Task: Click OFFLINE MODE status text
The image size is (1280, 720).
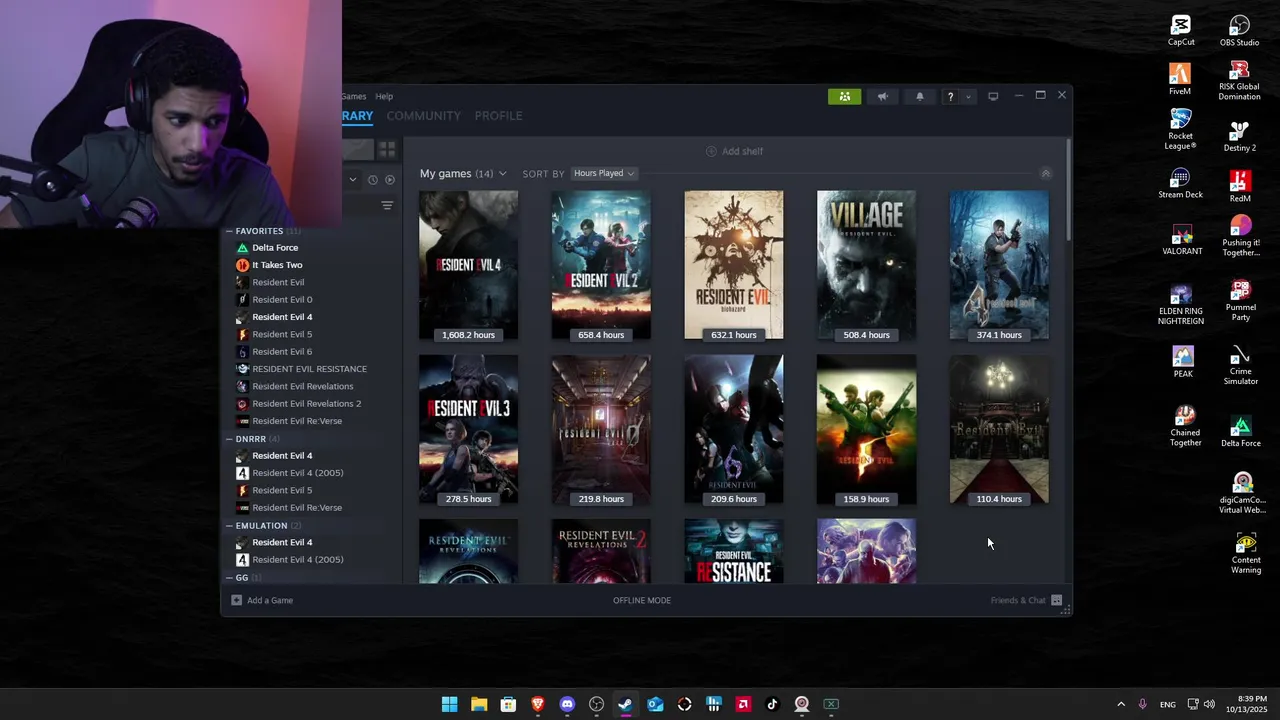Action: pyautogui.click(x=642, y=601)
